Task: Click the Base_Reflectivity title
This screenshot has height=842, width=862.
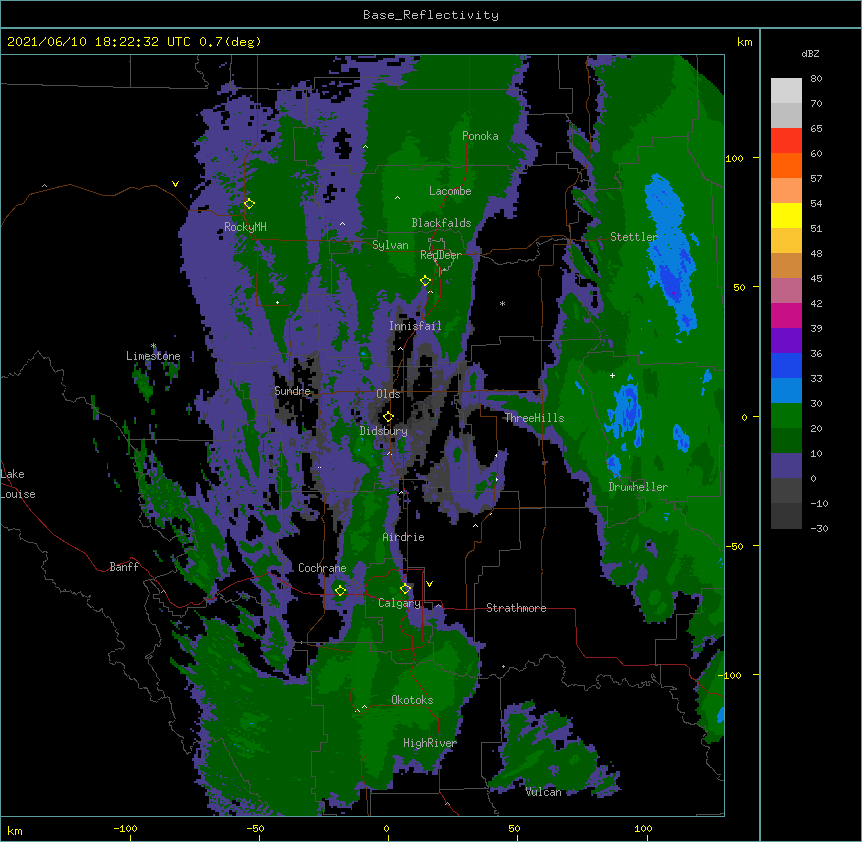Action: coord(431,15)
